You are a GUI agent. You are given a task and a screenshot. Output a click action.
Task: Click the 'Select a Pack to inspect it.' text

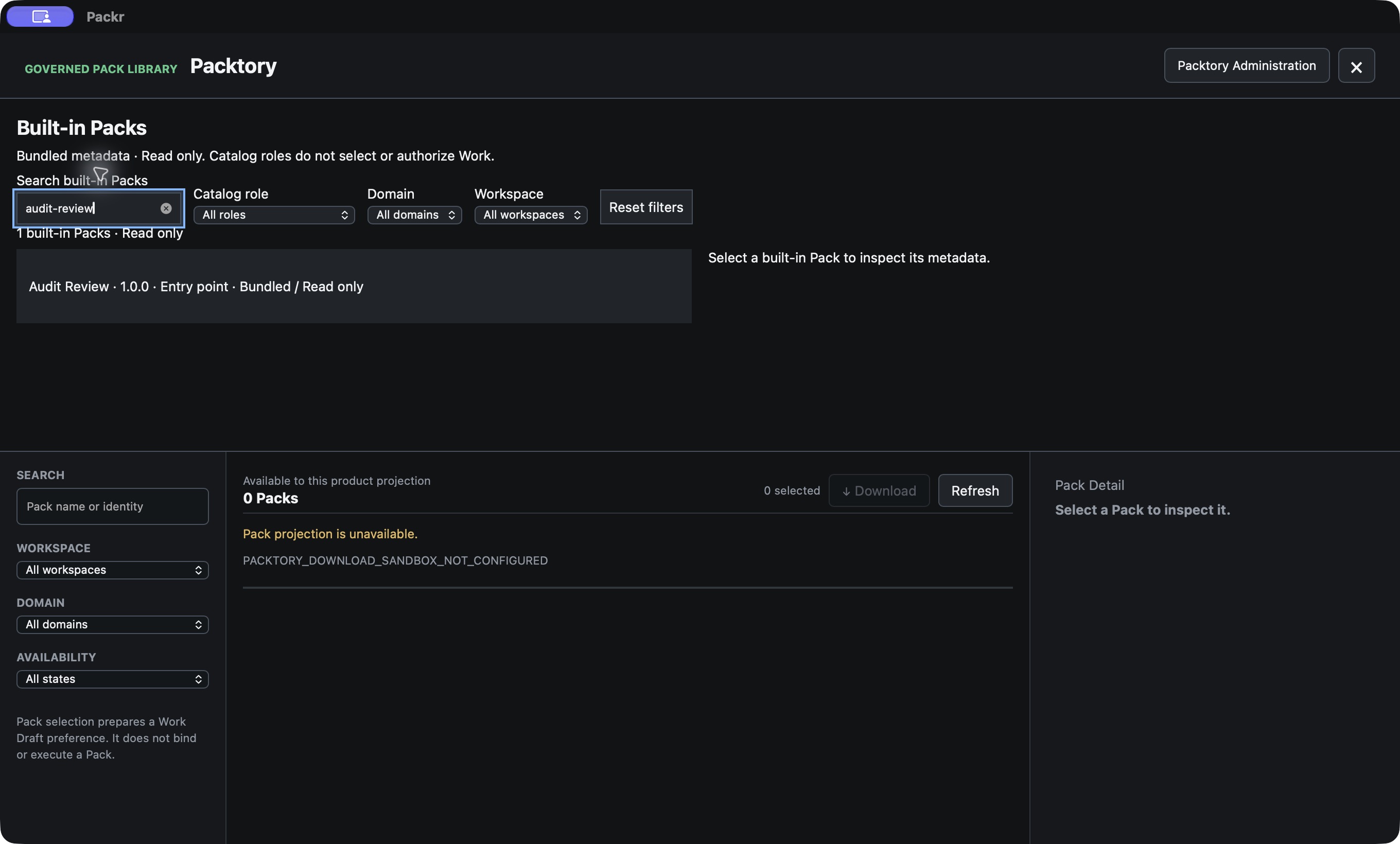1143,510
